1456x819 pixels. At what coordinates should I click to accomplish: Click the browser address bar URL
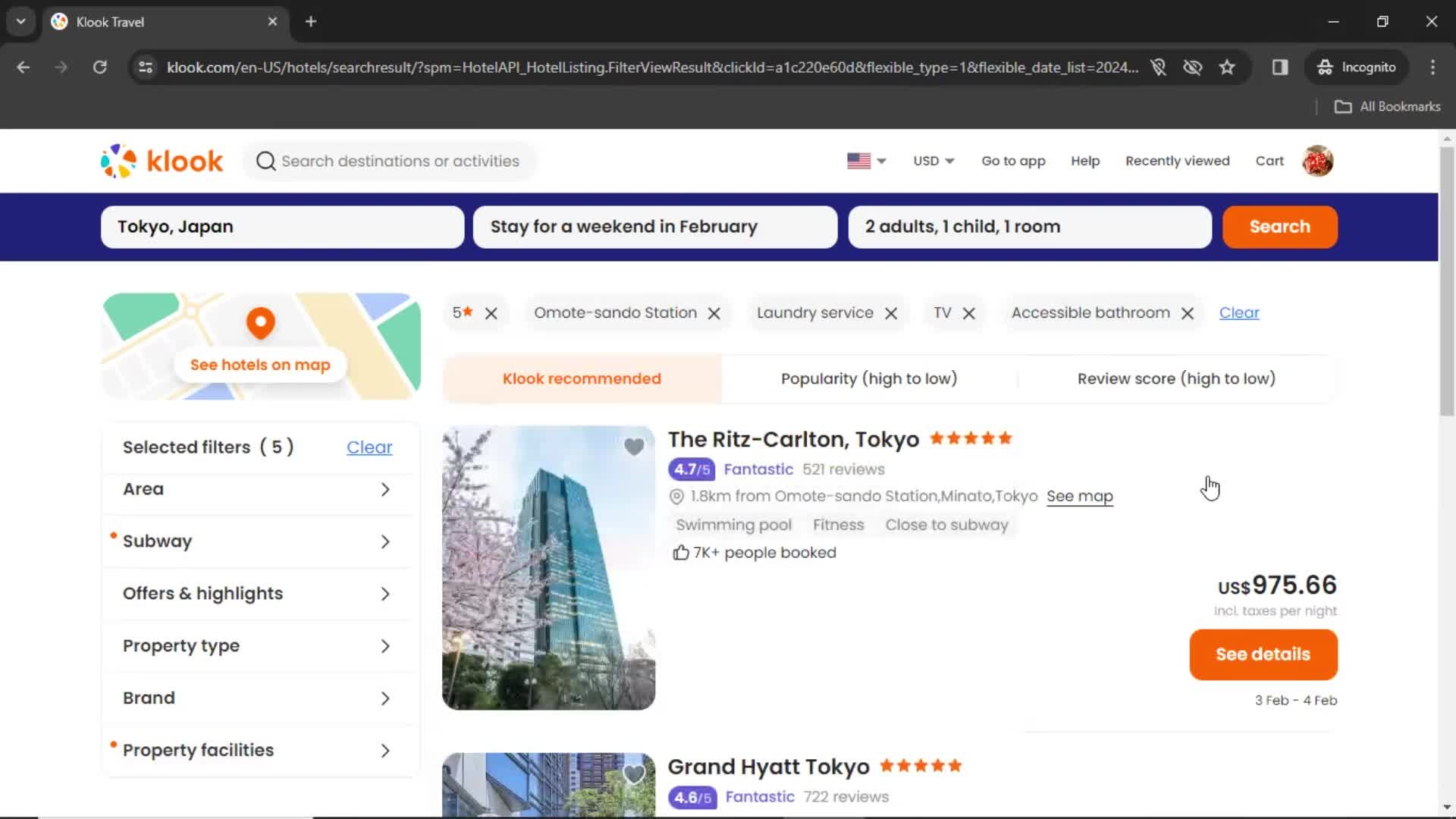point(652,67)
